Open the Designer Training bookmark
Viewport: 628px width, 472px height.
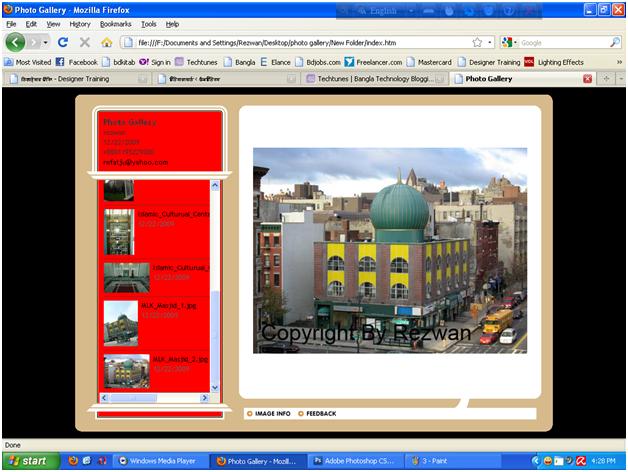click(489, 62)
